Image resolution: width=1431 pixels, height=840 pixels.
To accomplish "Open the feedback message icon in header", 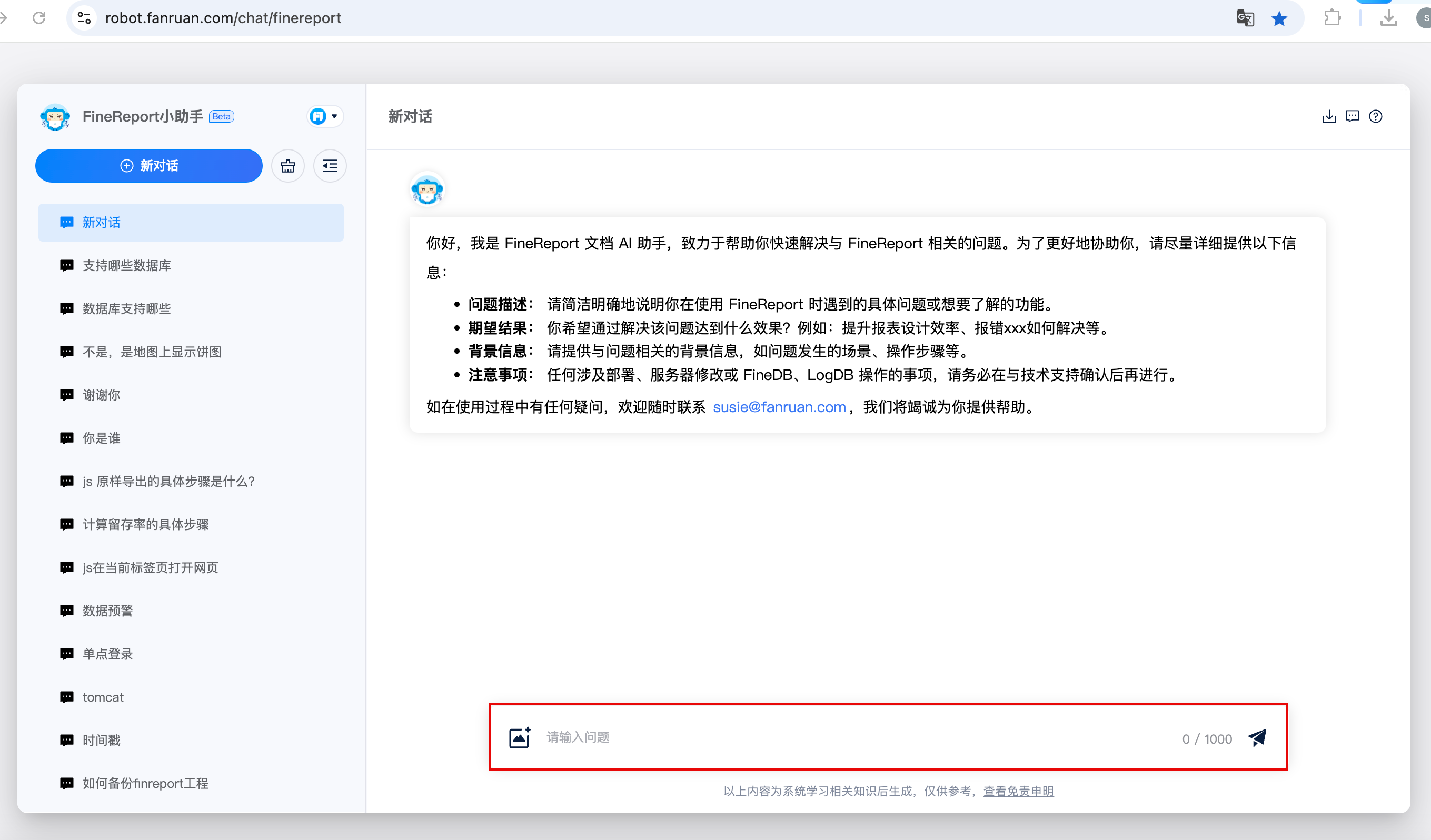I will (1353, 116).
